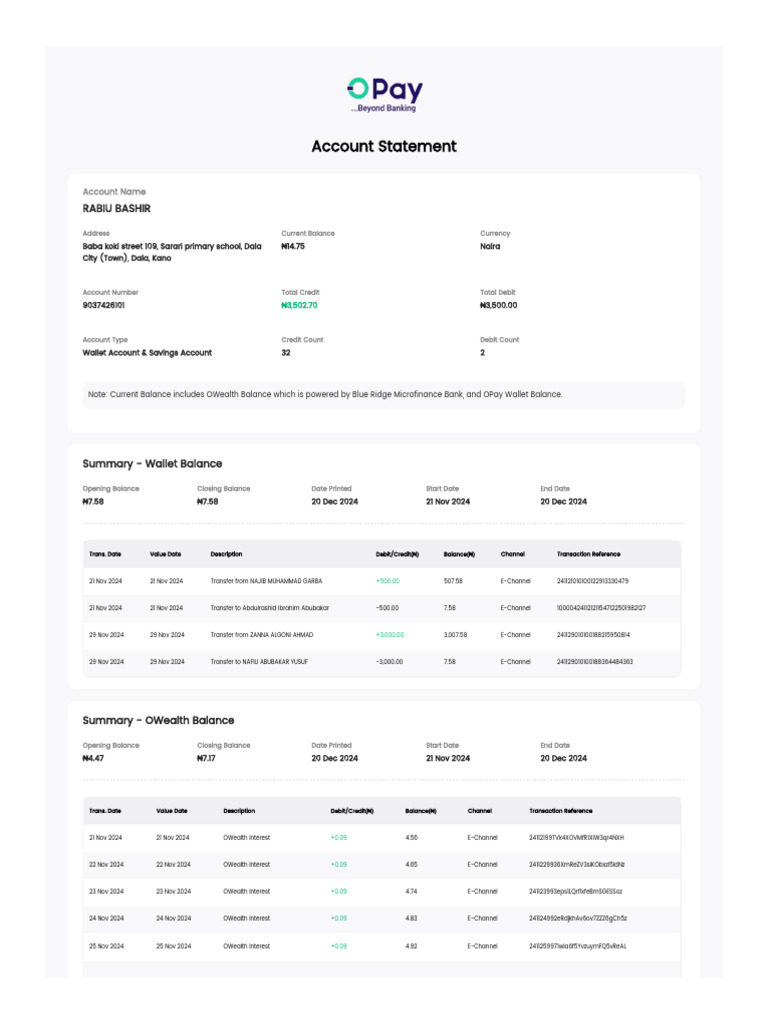Select the '-3,000.00' debit amount

coord(389,662)
